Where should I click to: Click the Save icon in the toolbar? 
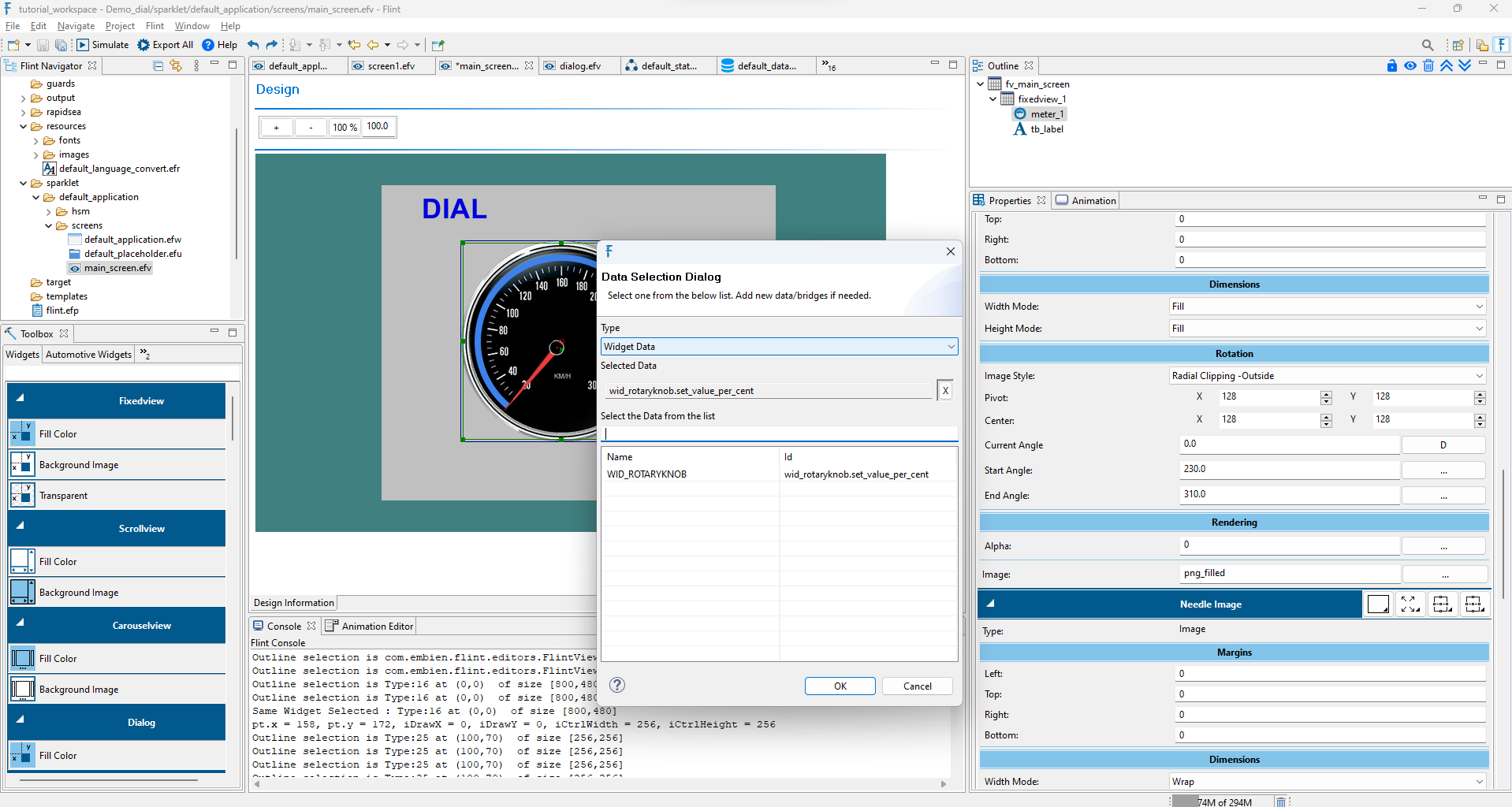(43, 45)
